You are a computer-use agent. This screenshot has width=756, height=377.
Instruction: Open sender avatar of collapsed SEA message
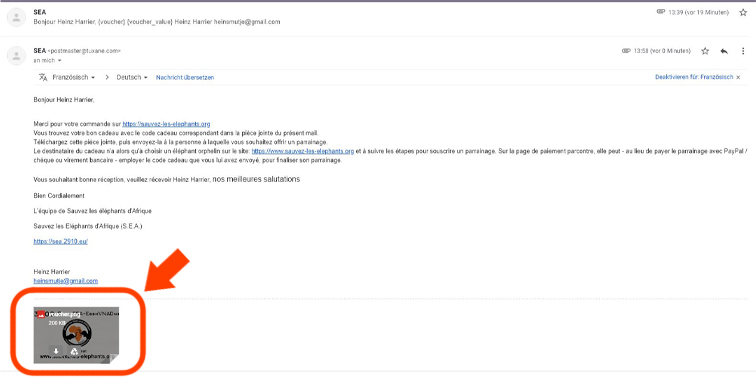click(x=16, y=17)
